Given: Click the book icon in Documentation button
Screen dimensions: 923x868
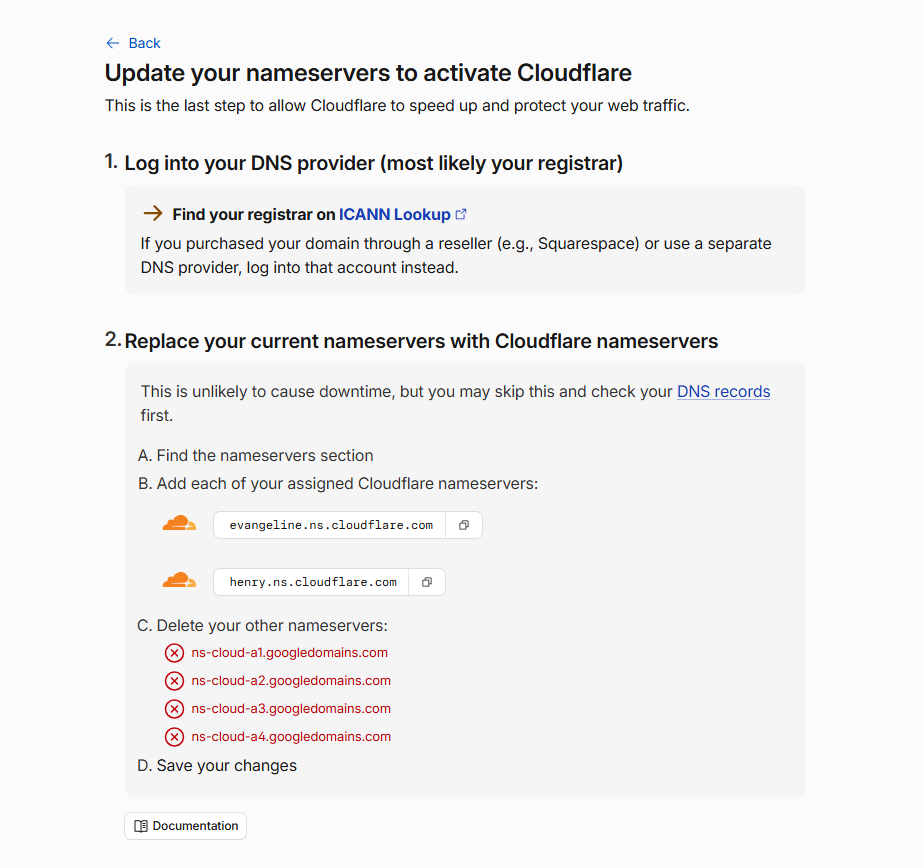Looking at the screenshot, I should pos(141,826).
